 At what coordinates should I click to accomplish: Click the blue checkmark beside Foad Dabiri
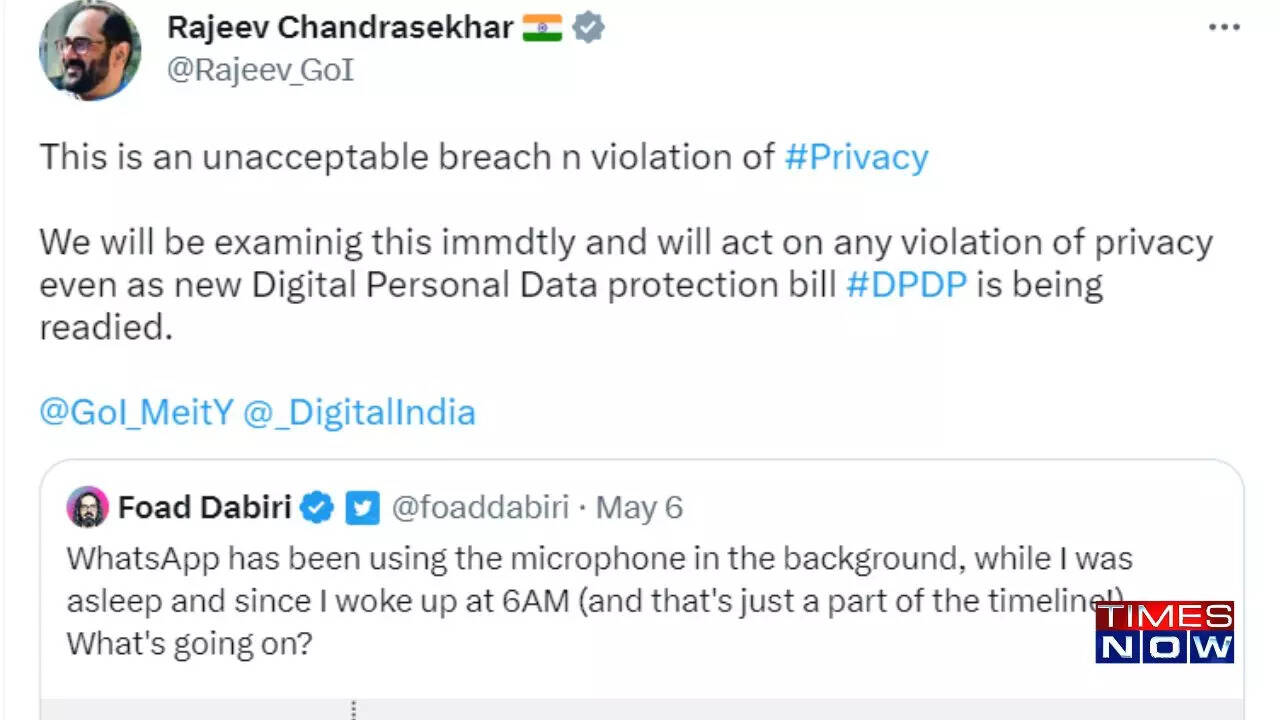click(x=316, y=507)
